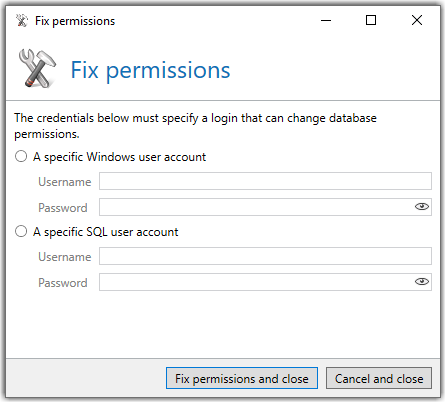This screenshot has height=403, width=446.
Task: Click the 'A specific SQL user account' label text
Action: 106,232
